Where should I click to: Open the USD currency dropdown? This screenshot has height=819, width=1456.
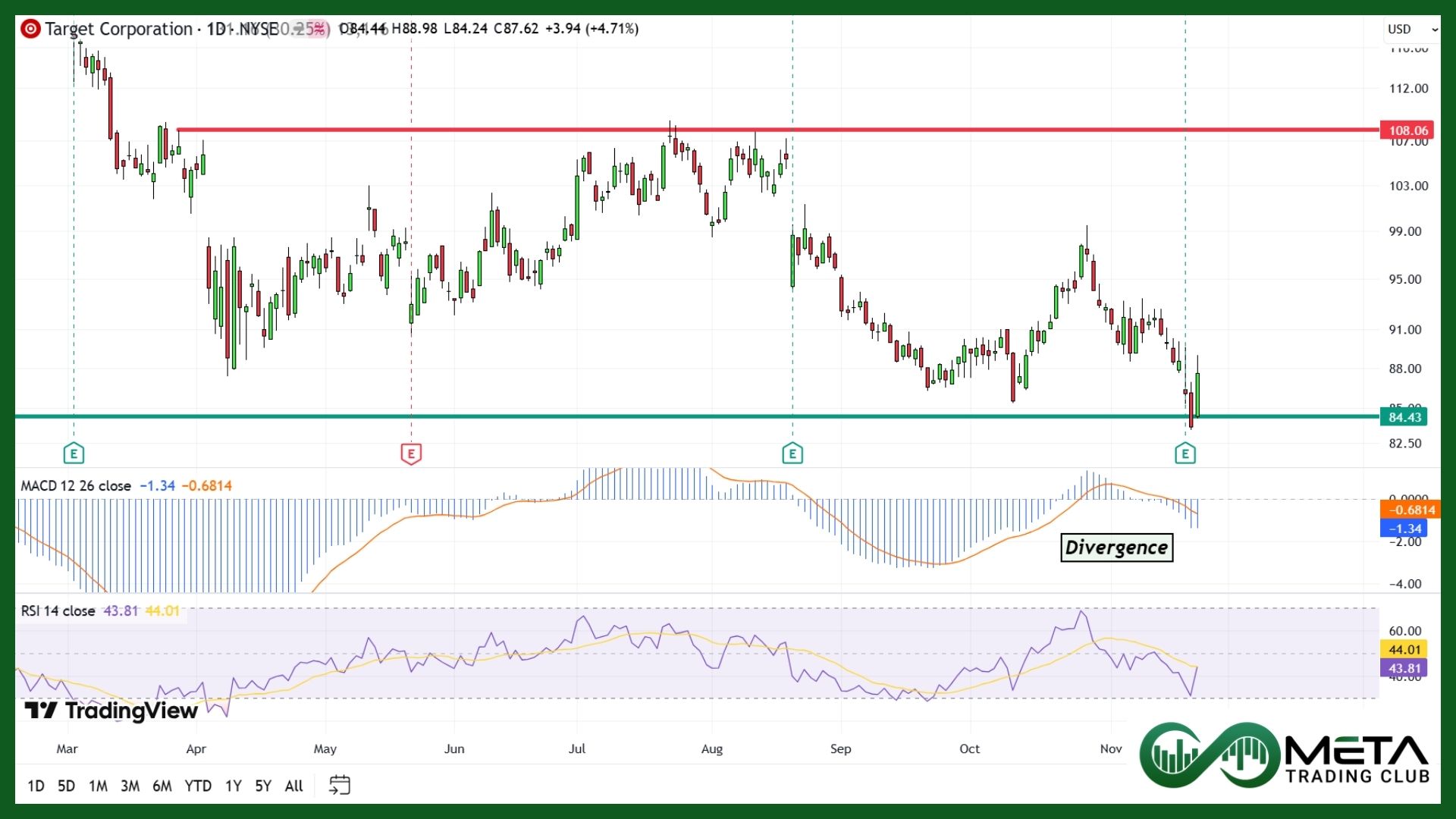(1411, 29)
